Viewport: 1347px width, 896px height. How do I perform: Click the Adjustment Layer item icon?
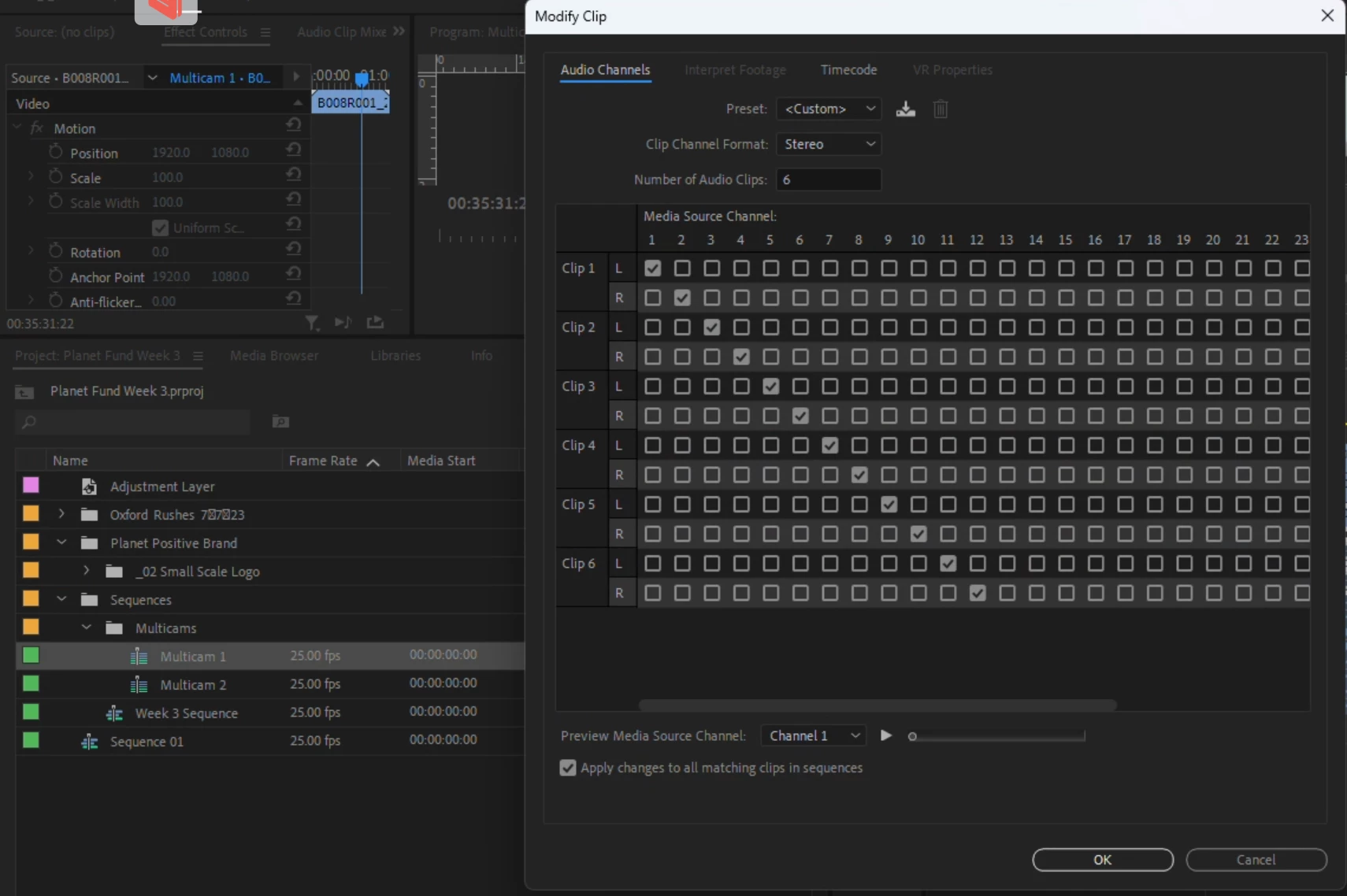89,487
